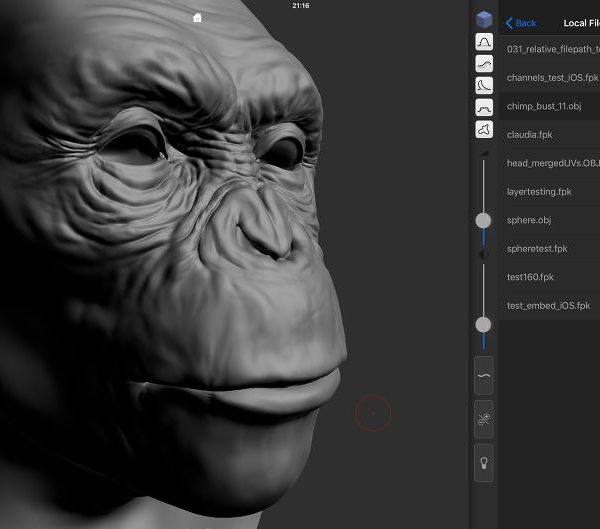Open chimp_bust_11.obj from the file list
The height and width of the screenshot is (529, 600).
click(x=545, y=106)
